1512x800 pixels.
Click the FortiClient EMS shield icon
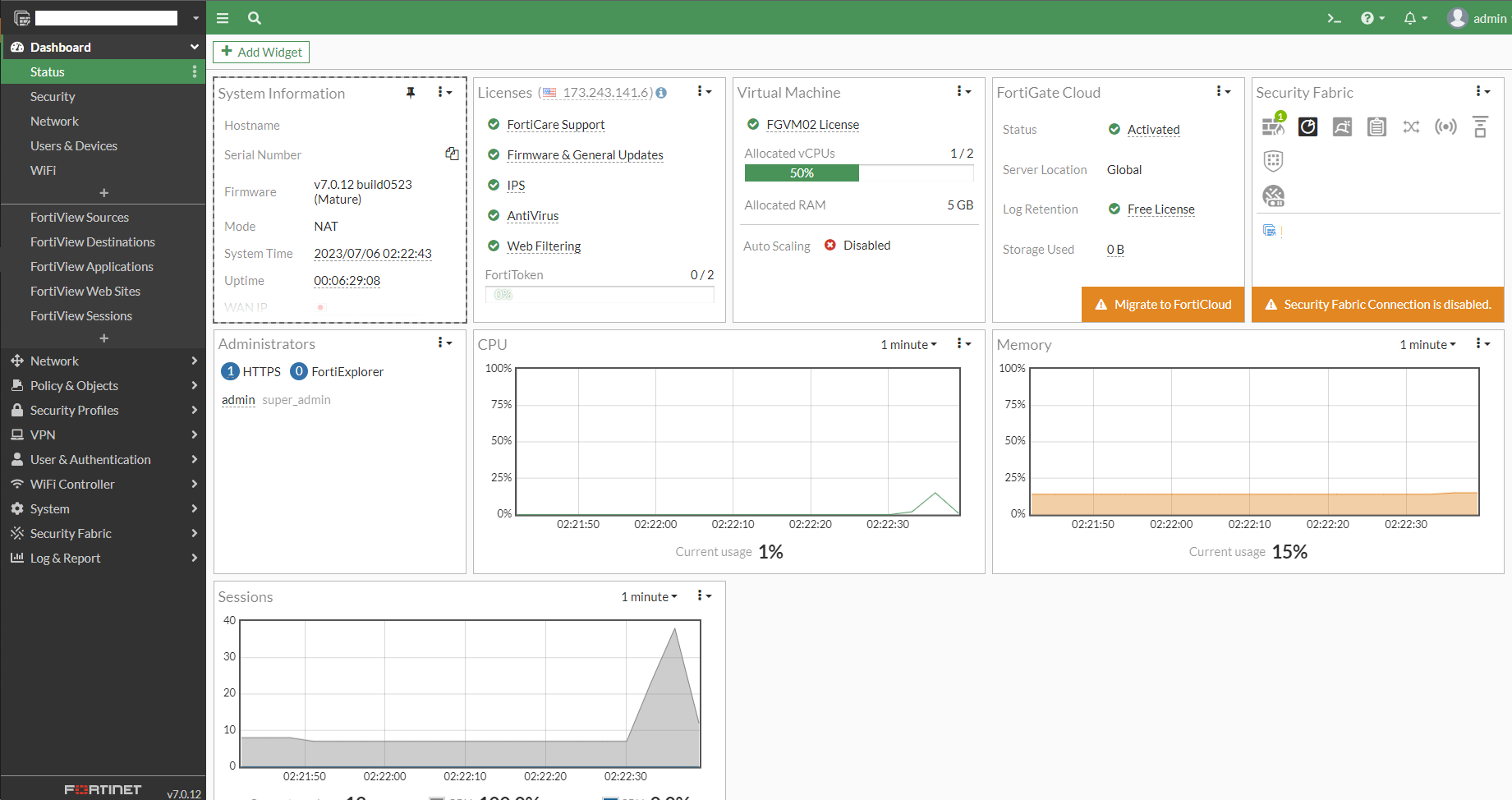[x=1273, y=161]
